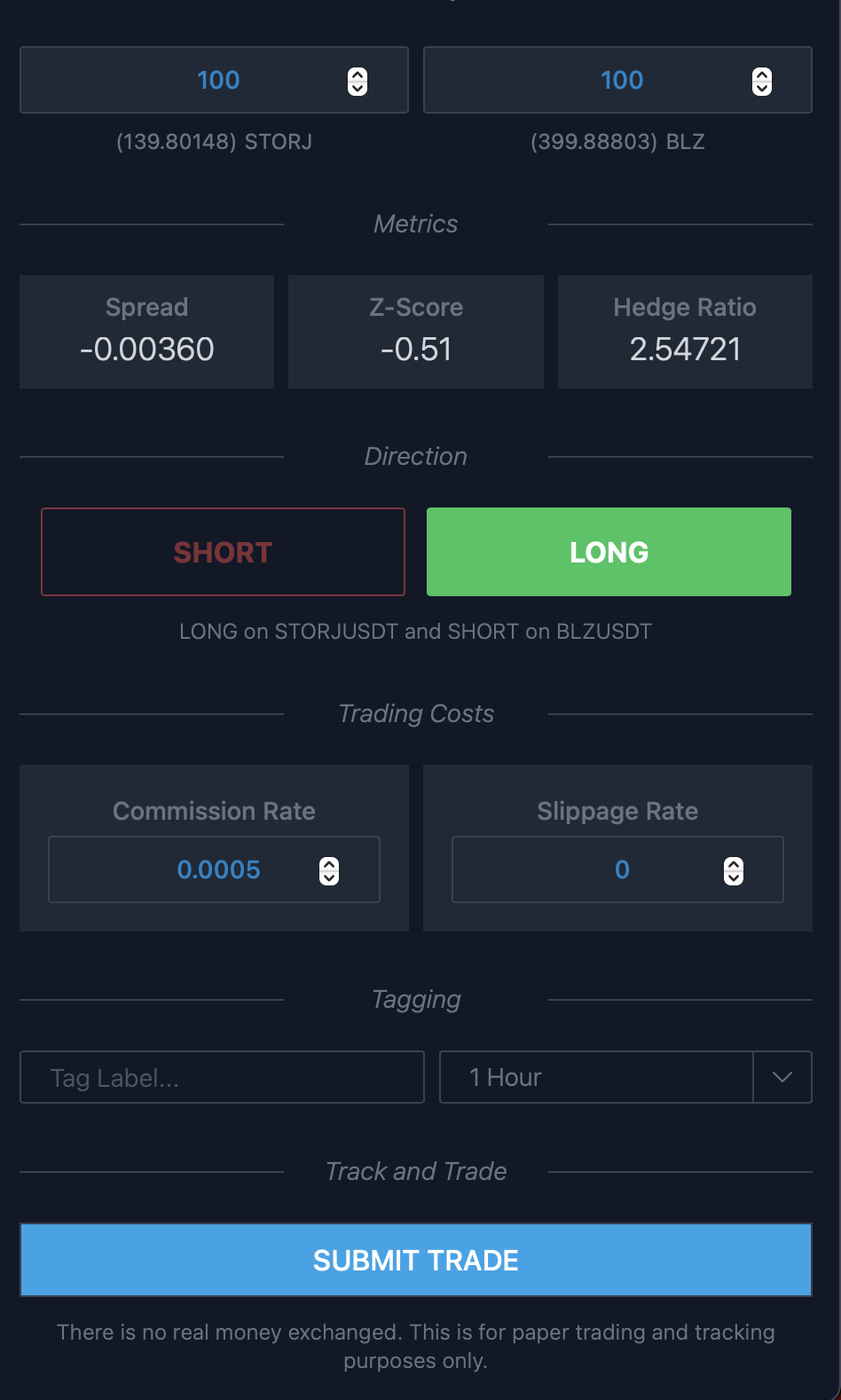Screen dimensions: 841x1400
Task: Lower Slippage Rate with the down arrow
Action: click(734, 877)
